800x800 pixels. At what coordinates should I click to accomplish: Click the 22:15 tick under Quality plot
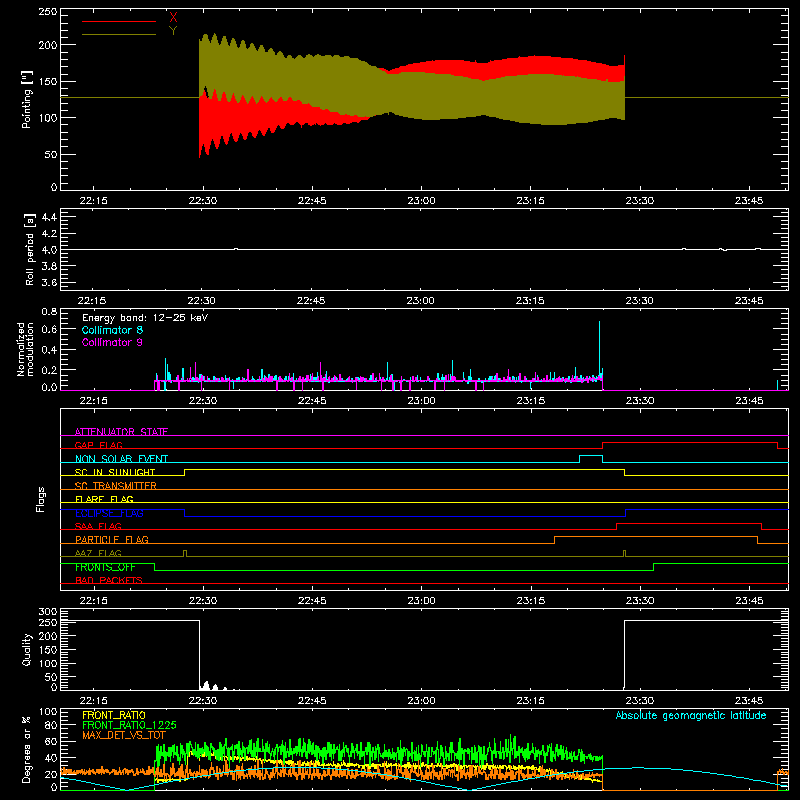93,701
